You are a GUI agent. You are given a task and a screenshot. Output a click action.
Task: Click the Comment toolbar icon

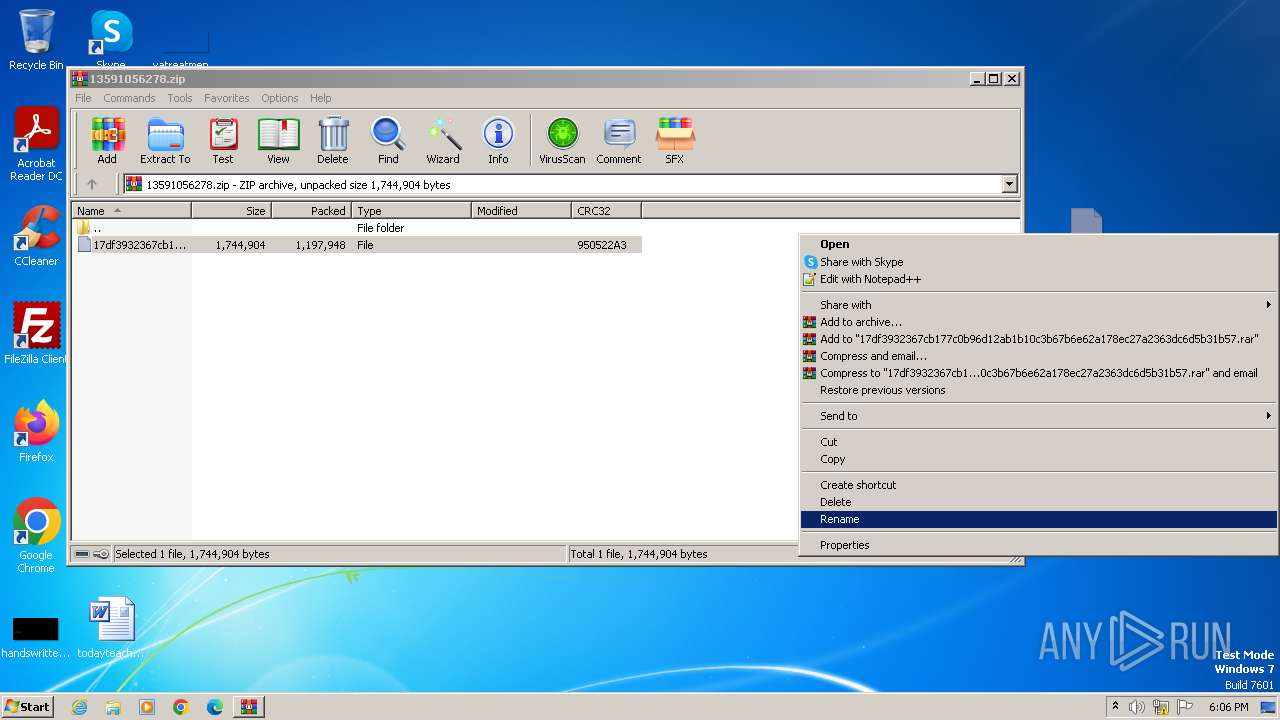[619, 140]
